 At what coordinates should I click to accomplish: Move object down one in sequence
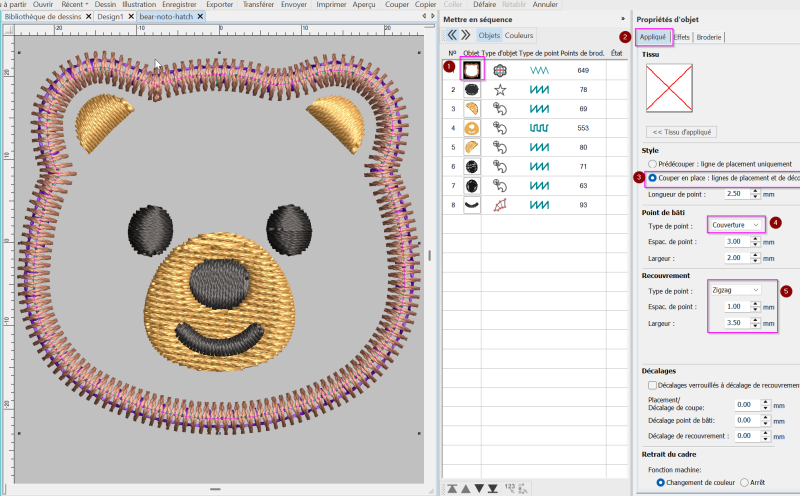[479, 489]
